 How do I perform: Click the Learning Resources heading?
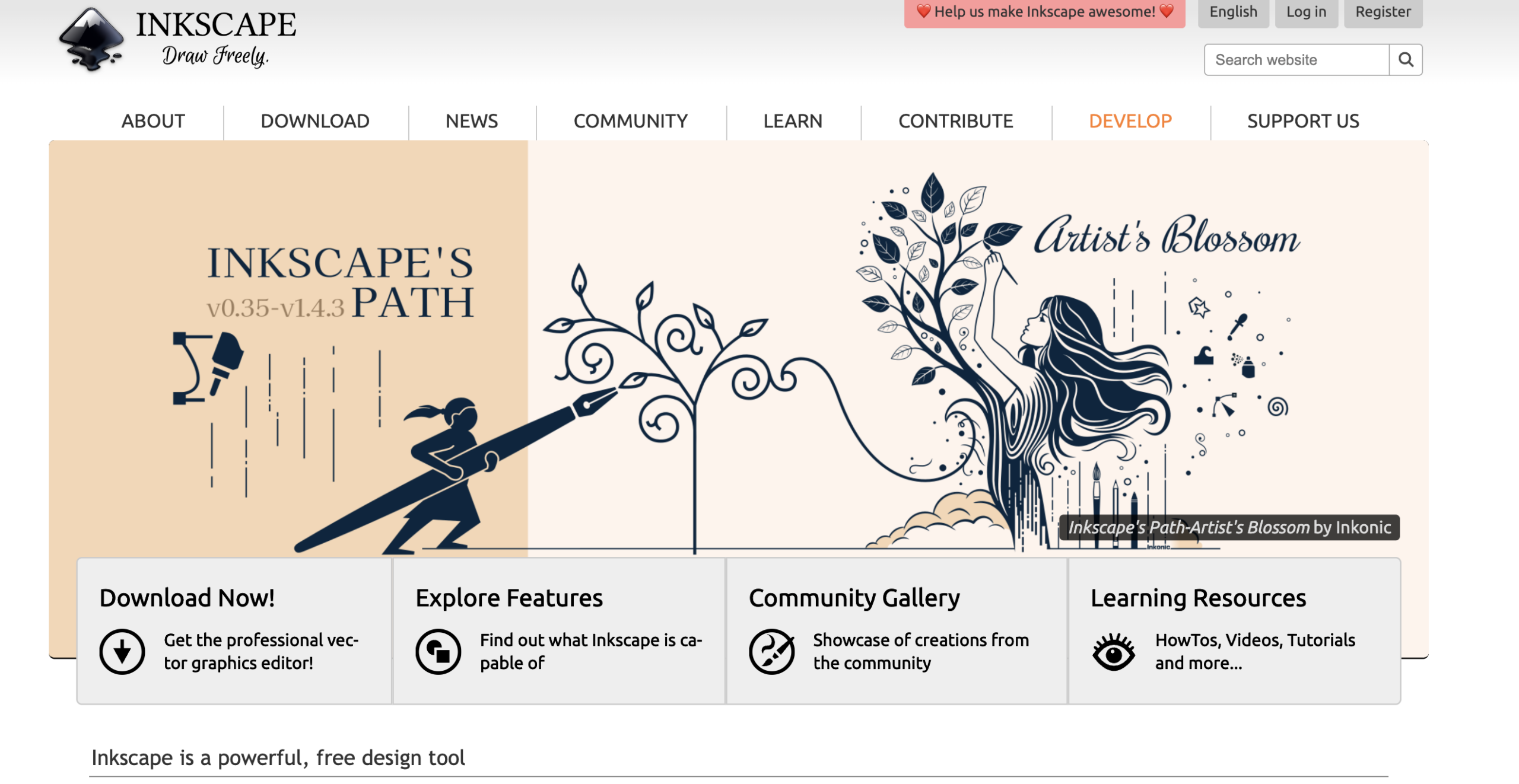click(1199, 598)
